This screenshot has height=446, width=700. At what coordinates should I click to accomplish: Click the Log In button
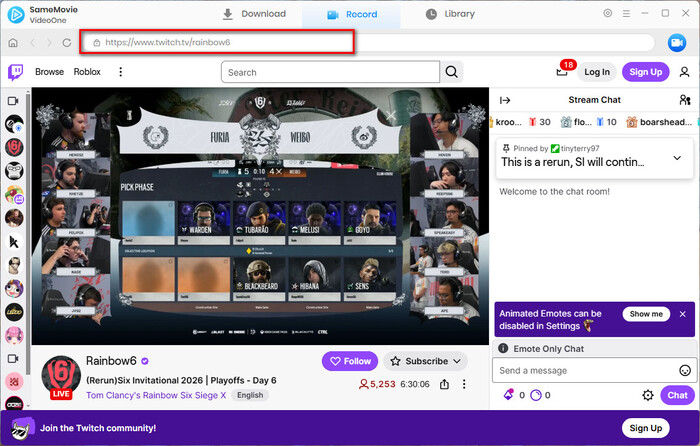click(x=597, y=72)
